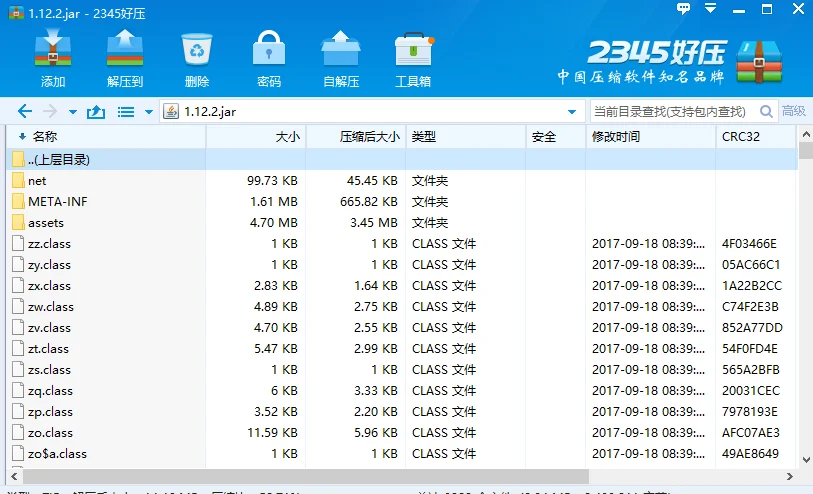Click the zz.class file icon
This screenshot has width=813, height=494.
tap(18, 243)
